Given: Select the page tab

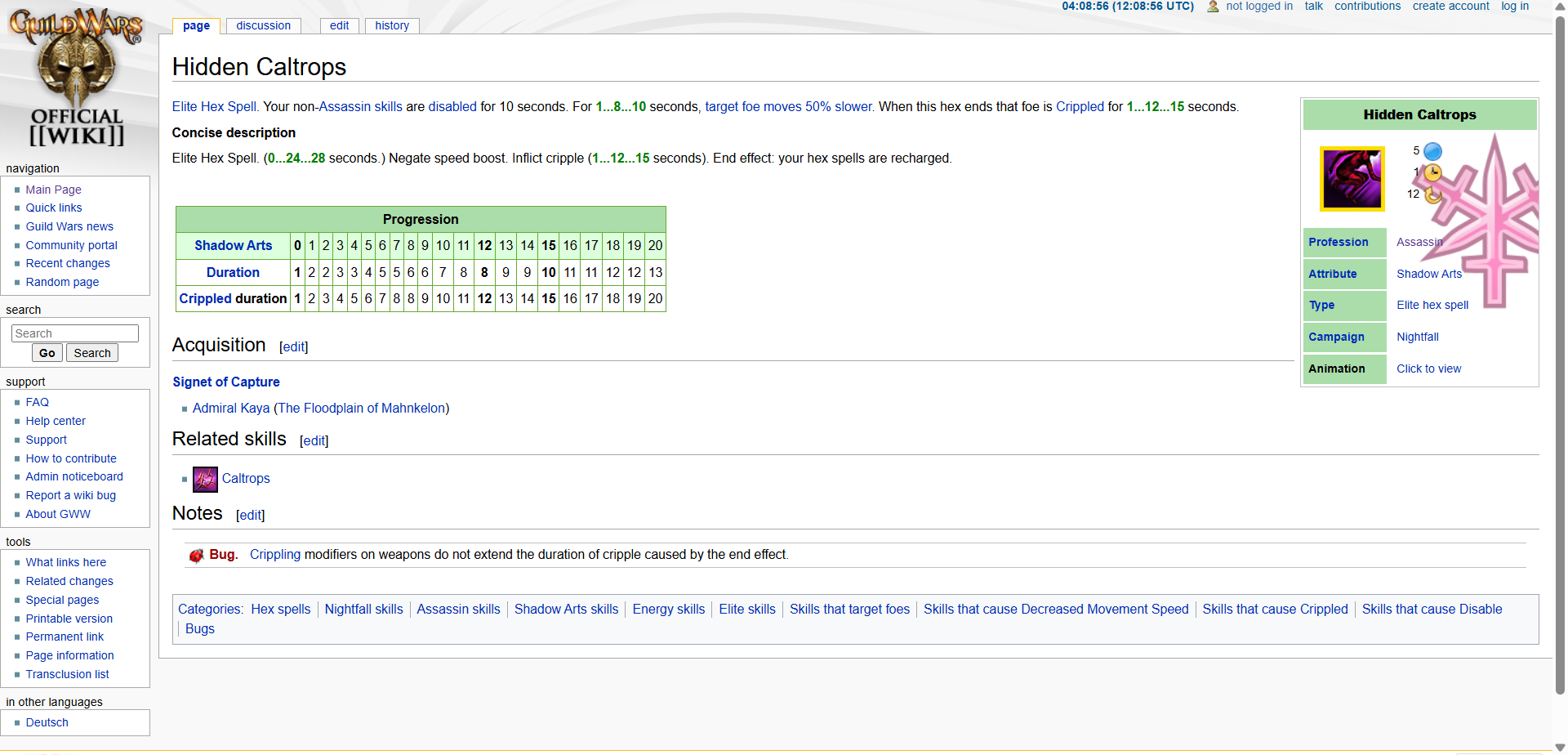Looking at the screenshot, I should (196, 25).
